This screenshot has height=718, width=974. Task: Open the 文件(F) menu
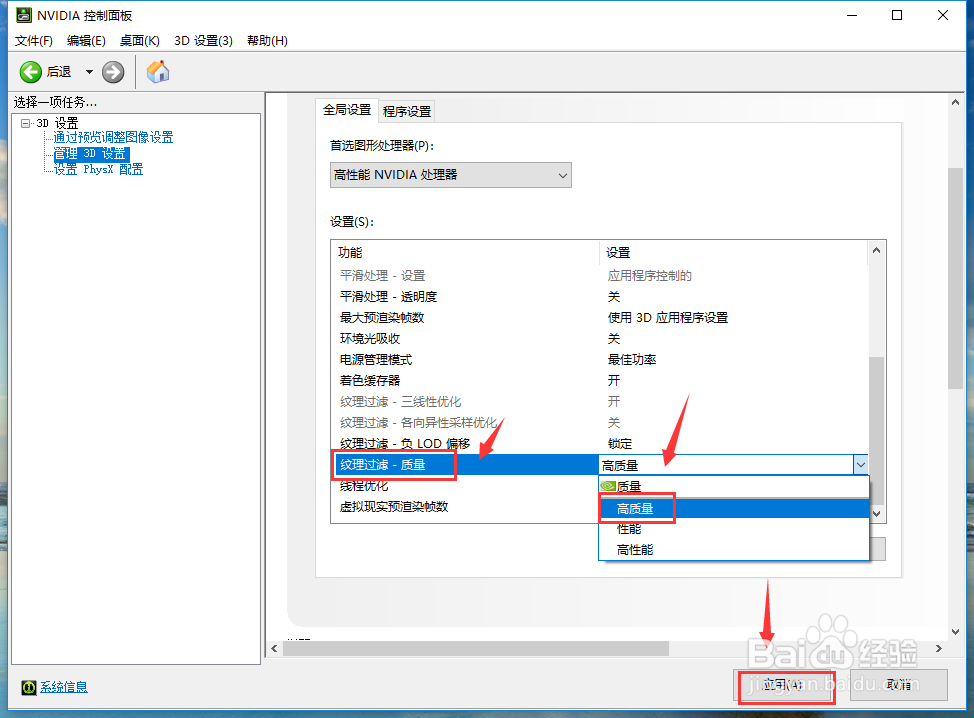34,40
